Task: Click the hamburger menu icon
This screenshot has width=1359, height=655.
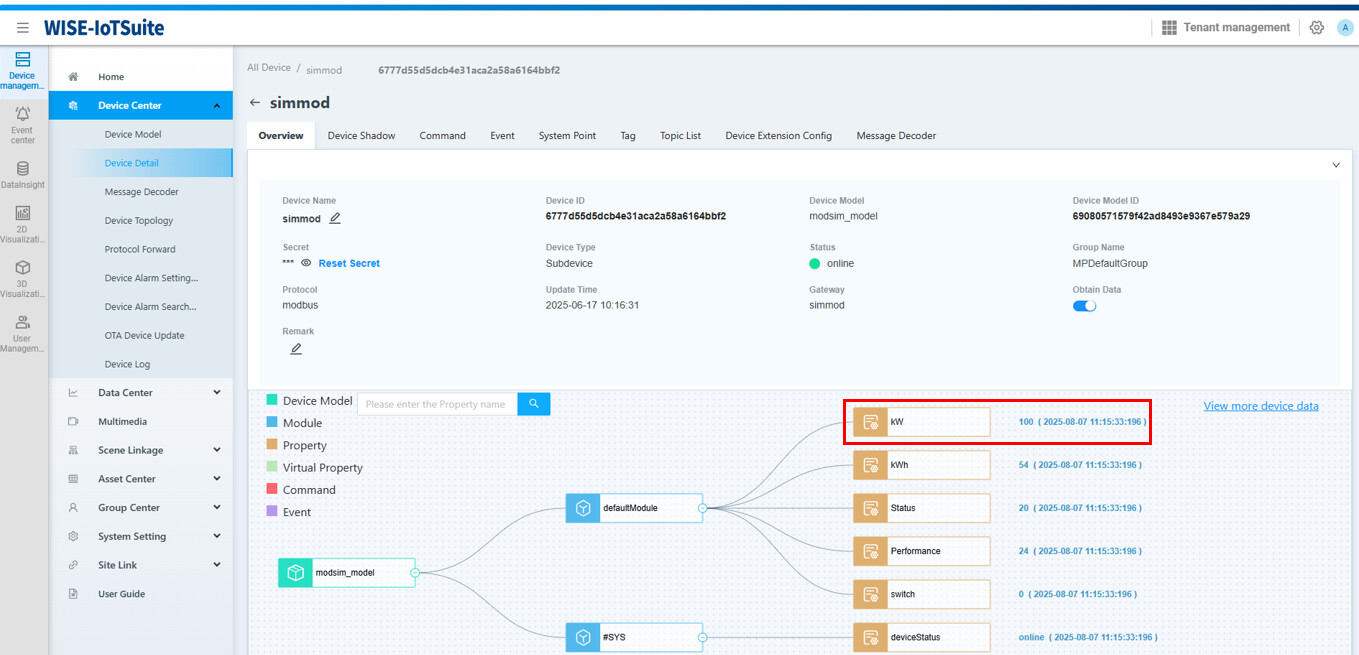Action: pyautogui.click(x=23, y=28)
